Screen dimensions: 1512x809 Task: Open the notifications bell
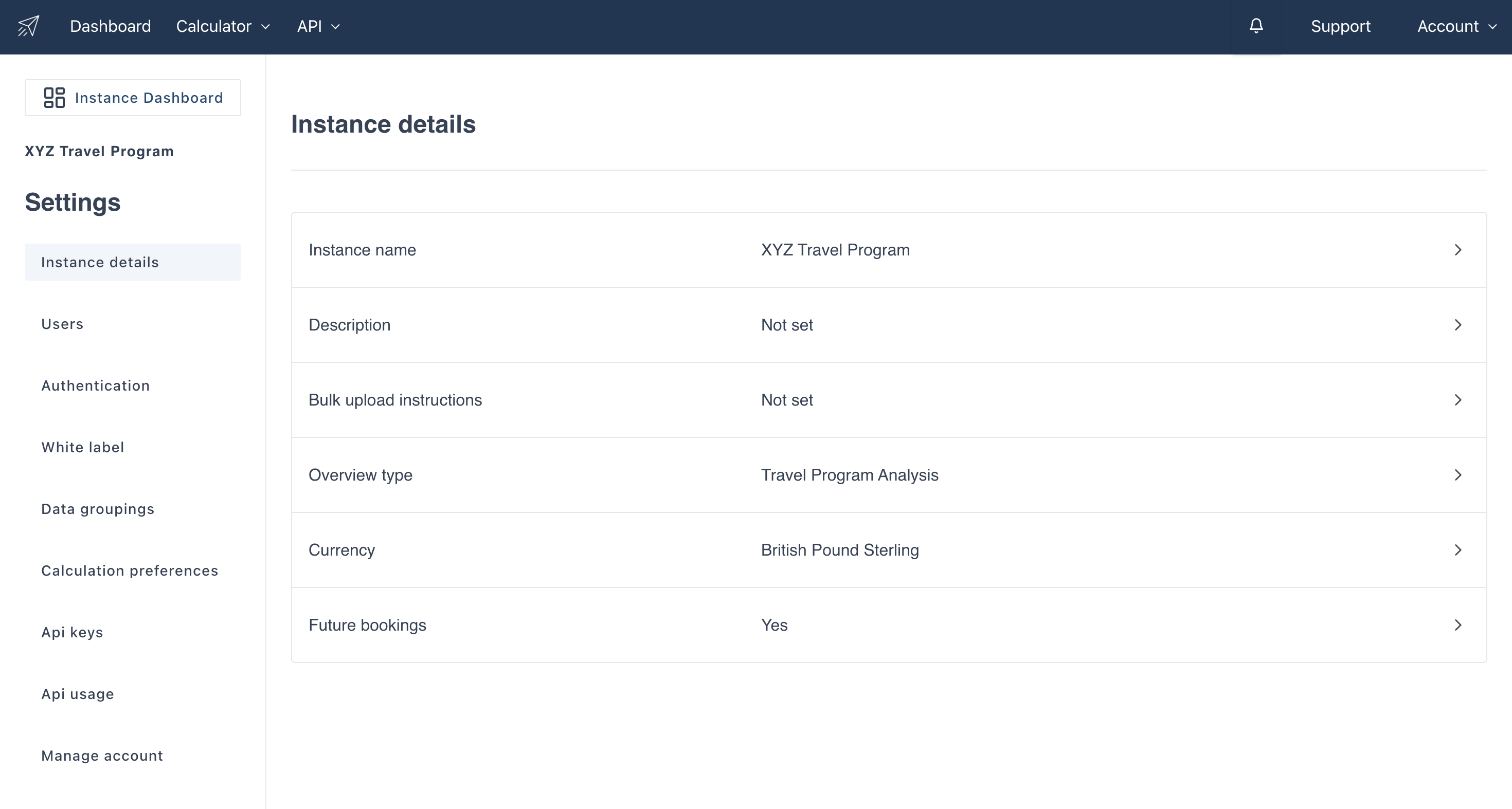click(1256, 26)
